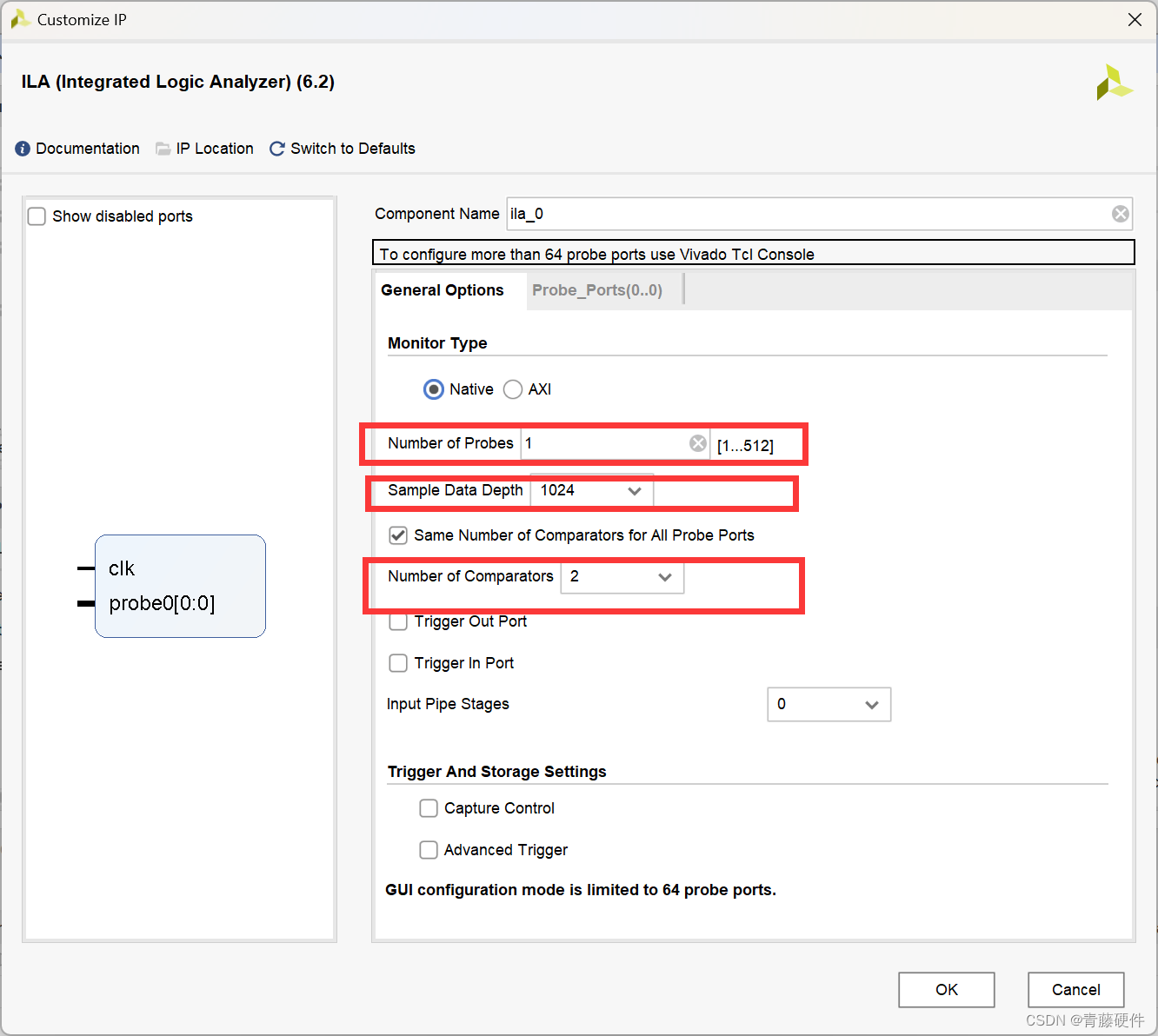Enable the Advanced Trigger checkbox
This screenshot has height=1036, width=1158.
click(x=429, y=850)
